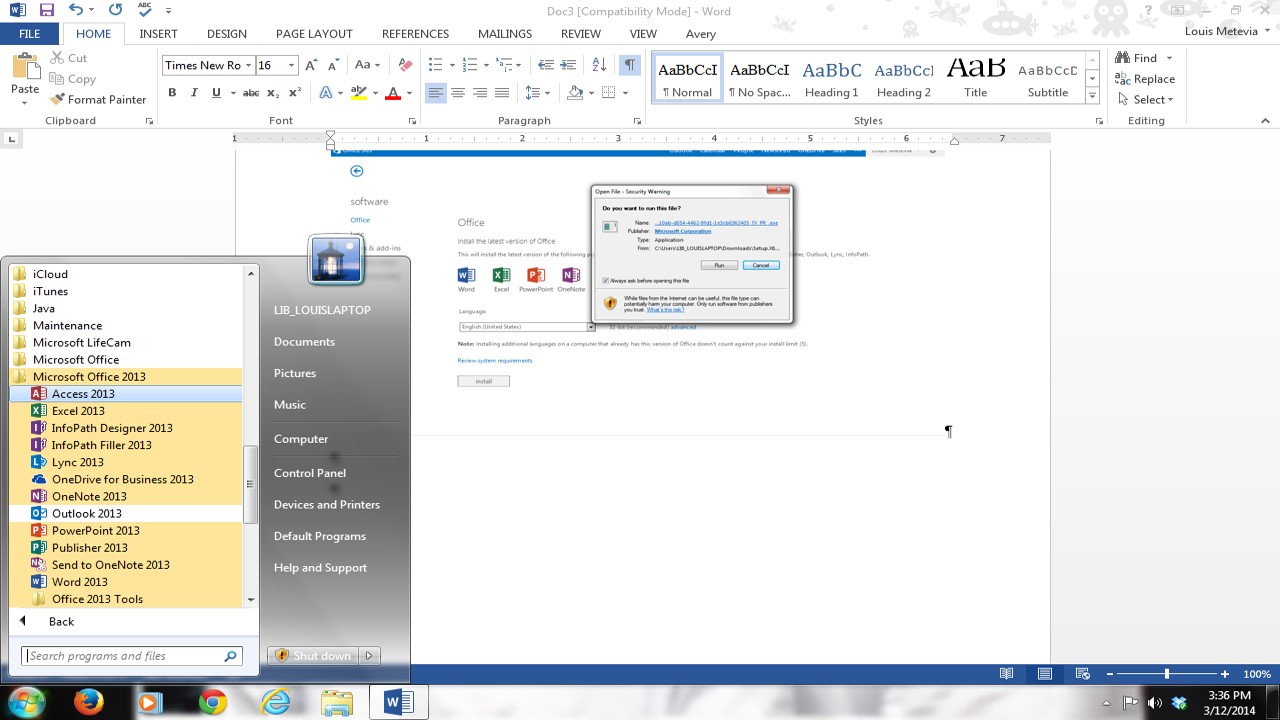Open the Paste options dropdown arrow
Image resolution: width=1280 pixels, height=720 pixels.
pyautogui.click(x=25, y=103)
